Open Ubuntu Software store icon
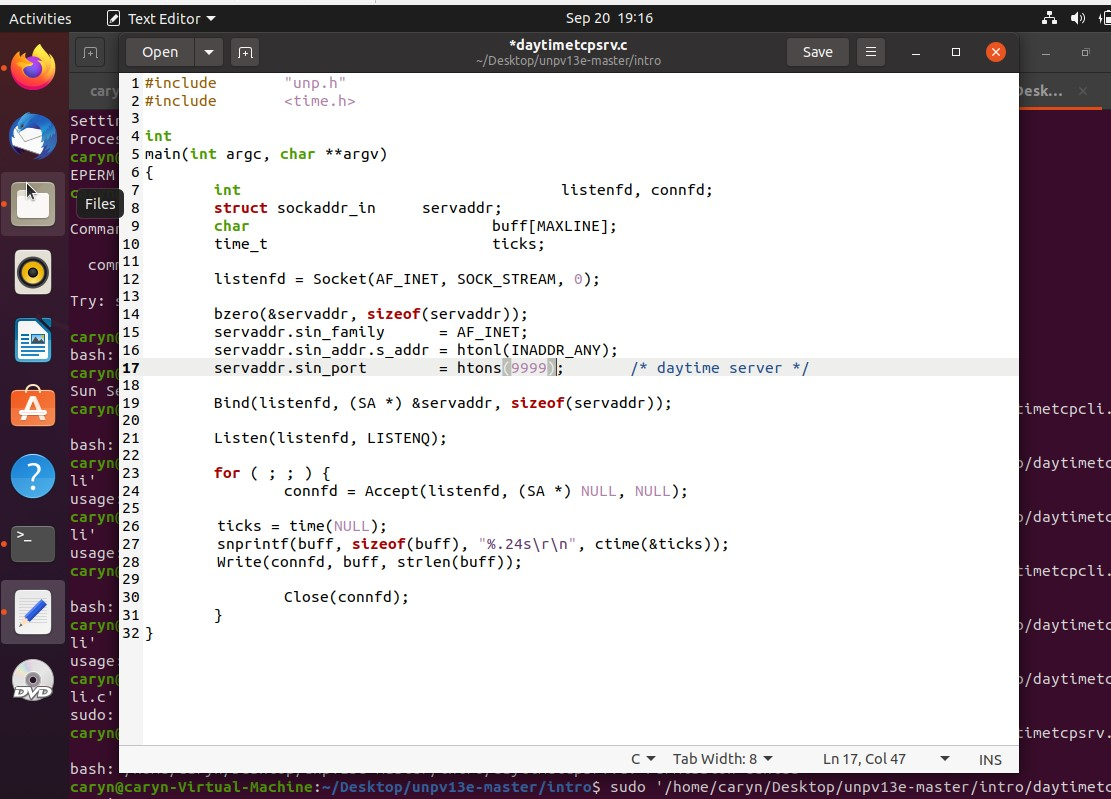The height and width of the screenshot is (799, 1111). click(x=33, y=408)
